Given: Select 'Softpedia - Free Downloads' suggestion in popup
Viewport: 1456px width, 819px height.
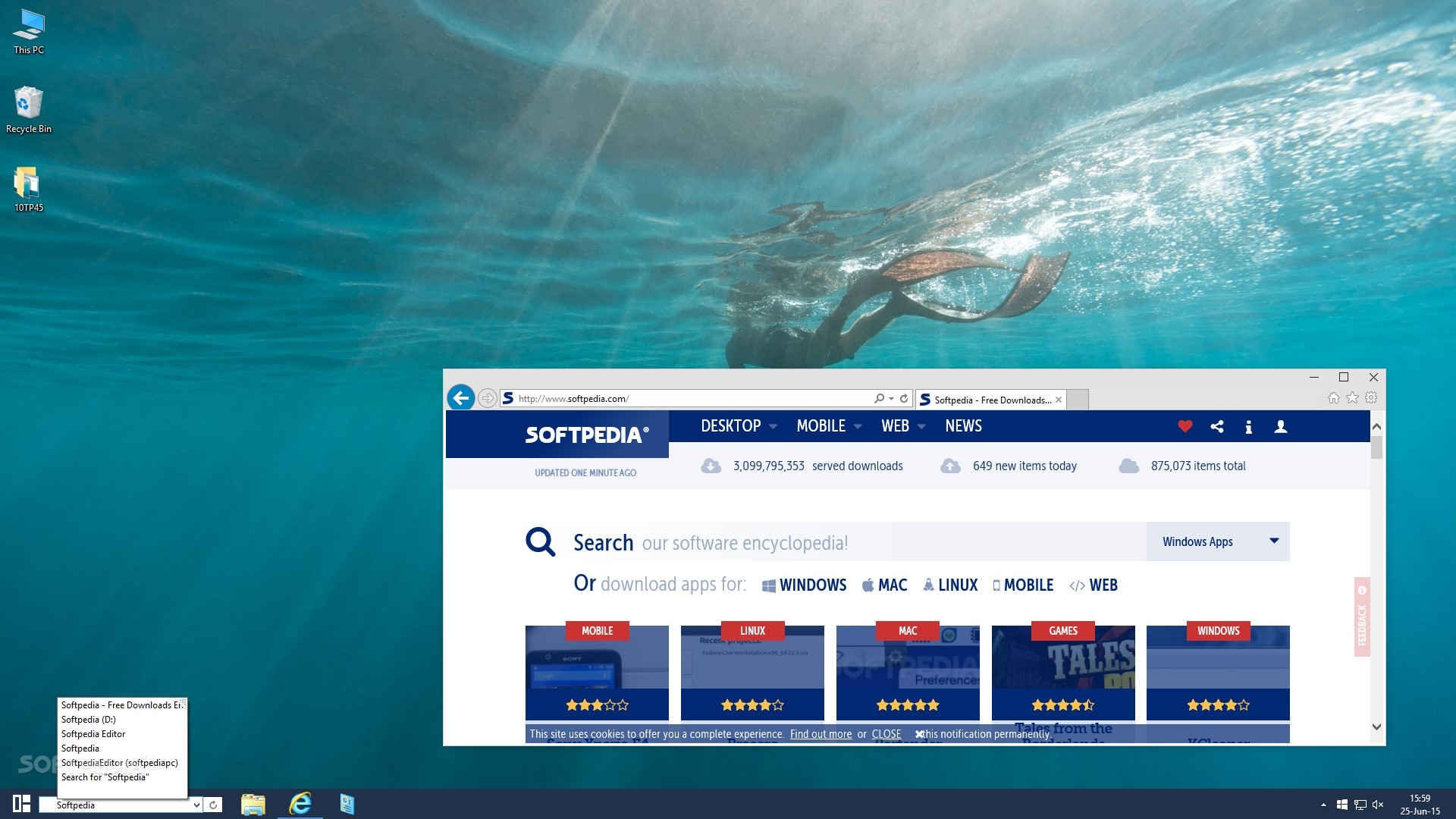Looking at the screenshot, I should tap(121, 705).
